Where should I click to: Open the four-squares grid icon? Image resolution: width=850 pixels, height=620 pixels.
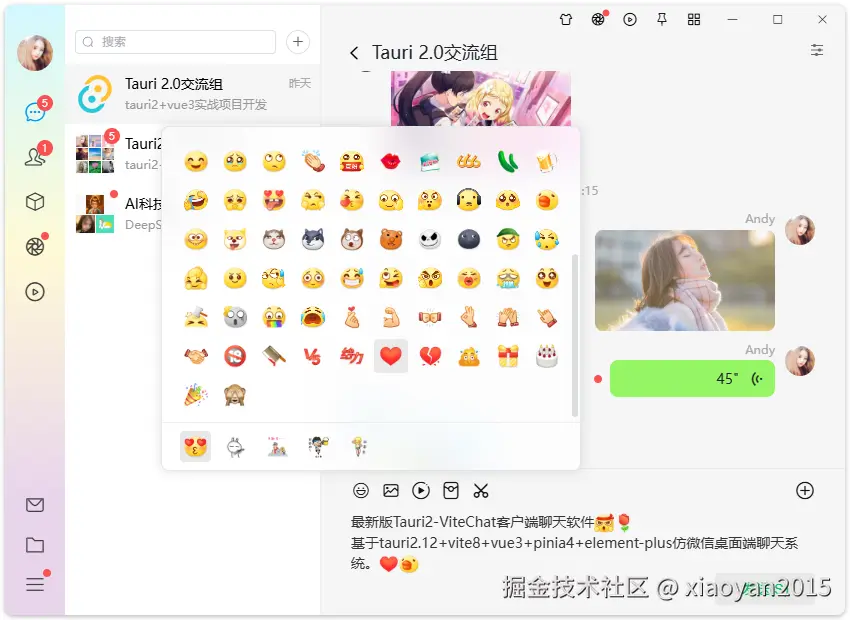[694, 20]
